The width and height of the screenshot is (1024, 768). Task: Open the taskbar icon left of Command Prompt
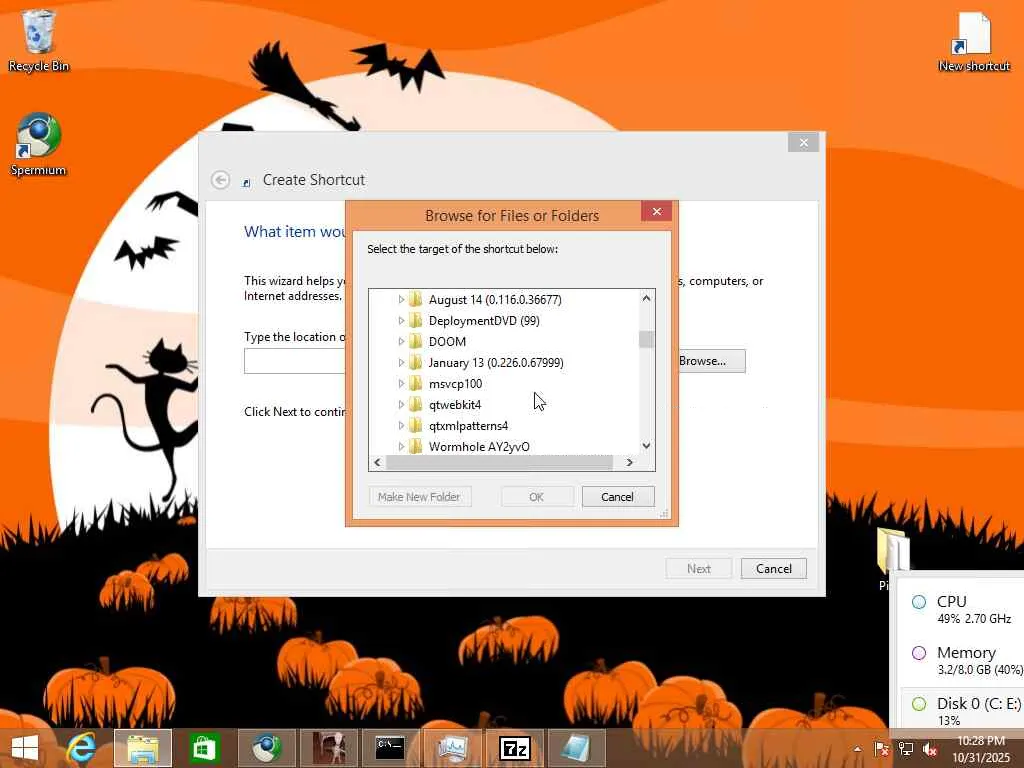click(328, 748)
